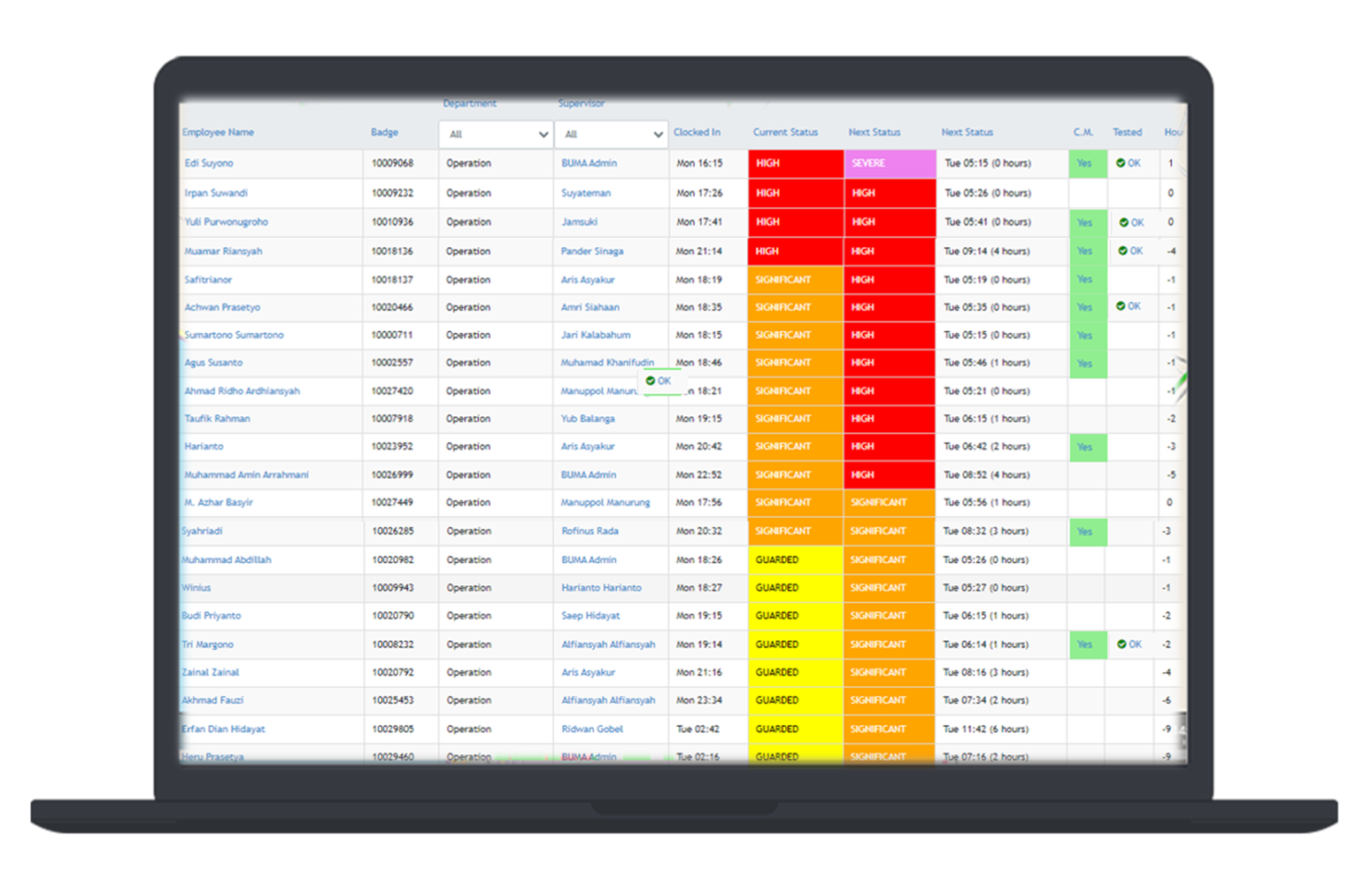Open employee Winius

point(197,588)
